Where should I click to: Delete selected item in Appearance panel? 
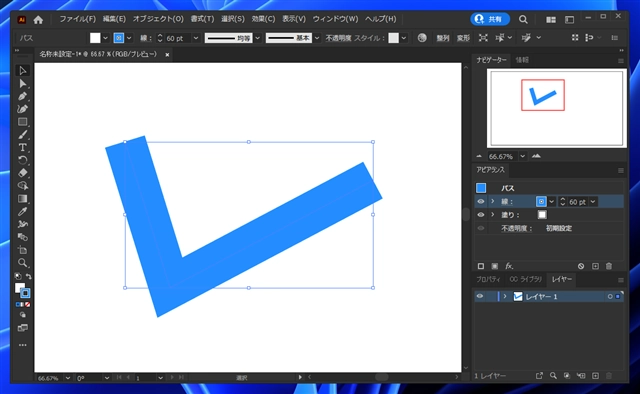tap(609, 266)
